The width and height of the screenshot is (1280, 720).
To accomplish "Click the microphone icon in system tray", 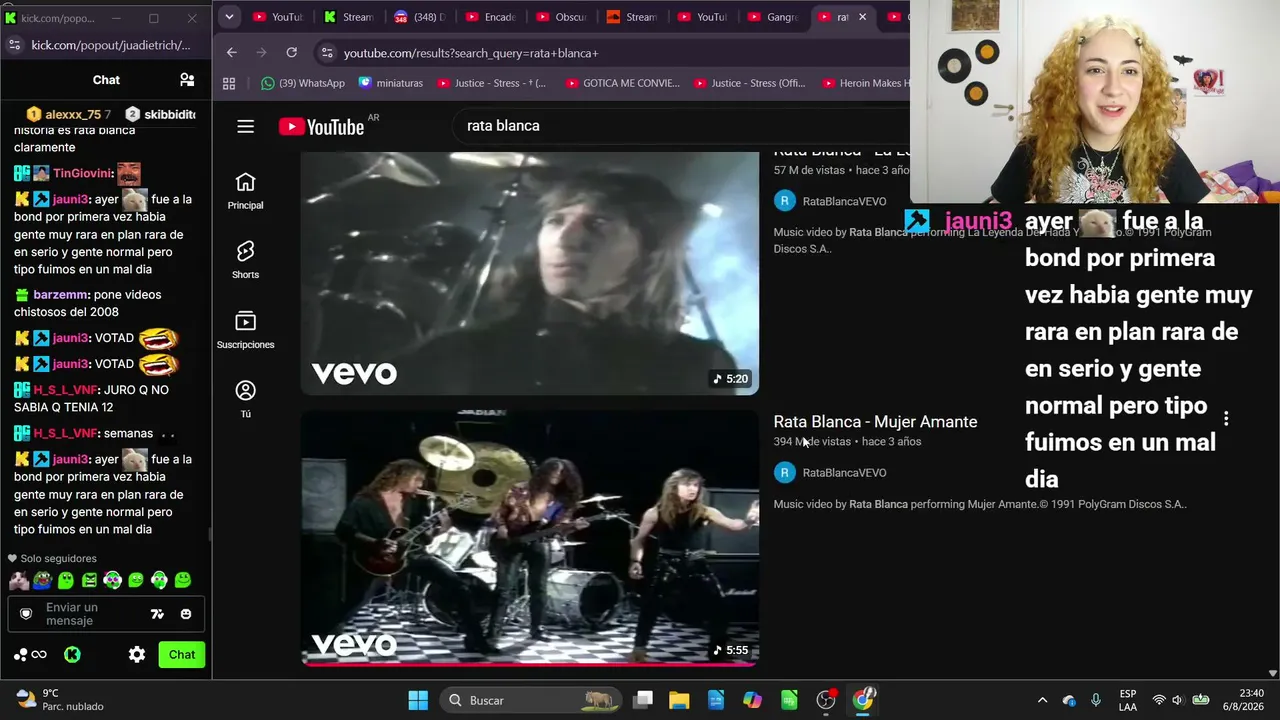I will click(1096, 700).
